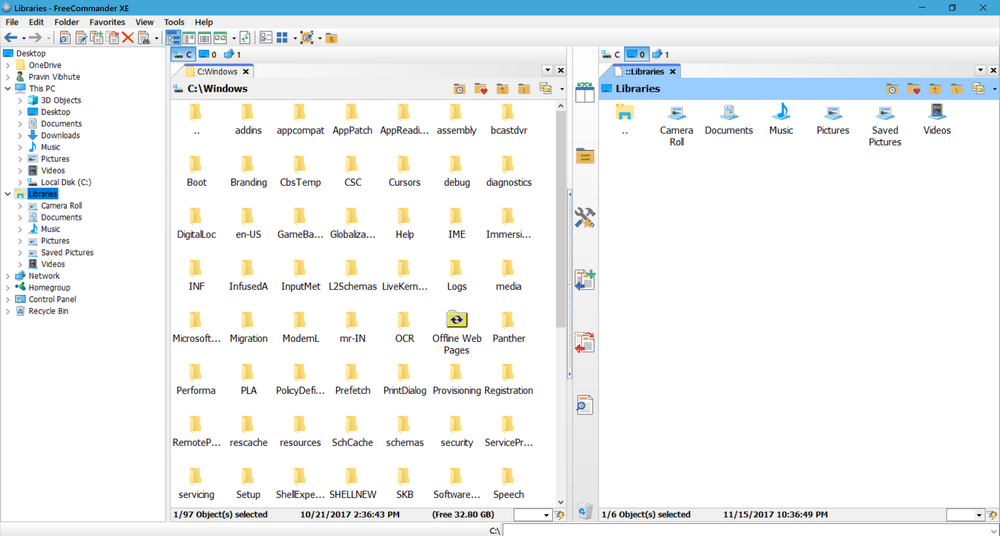Select Control Panel in tree

52,299
